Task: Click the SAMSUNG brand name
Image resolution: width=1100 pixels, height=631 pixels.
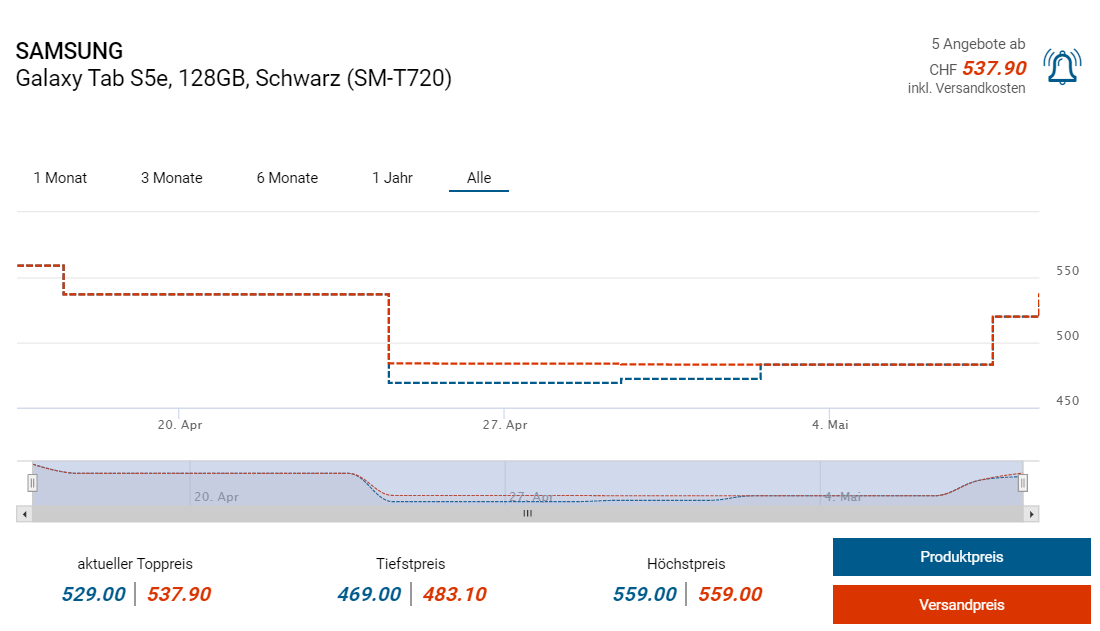Action: 70,51
